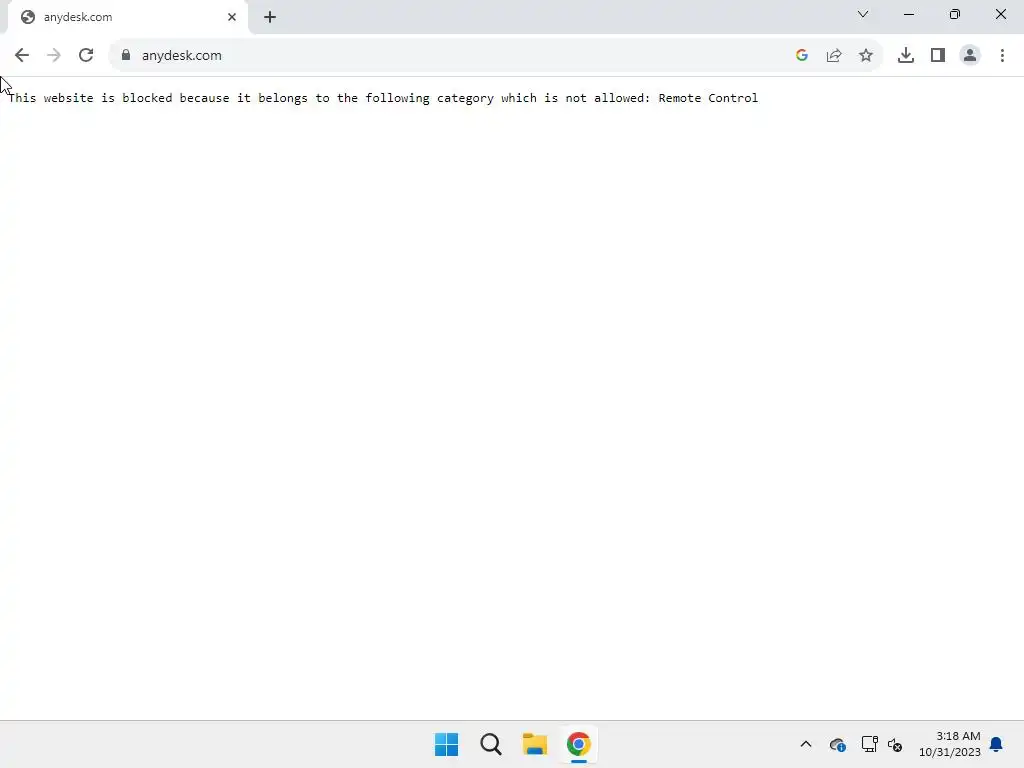This screenshot has height=768, width=1024.
Task: Open the Chrome three-dot menu
Action: tap(1002, 56)
